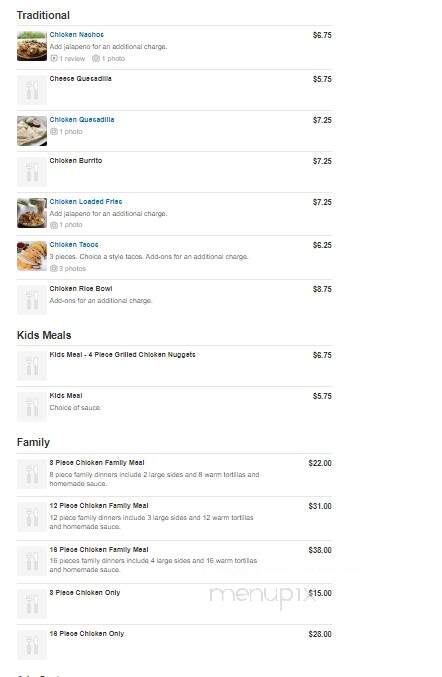Open the Chicken Loaded Fries link
The height and width of the screenshot is (677, 442).
(x=86, y=202)
